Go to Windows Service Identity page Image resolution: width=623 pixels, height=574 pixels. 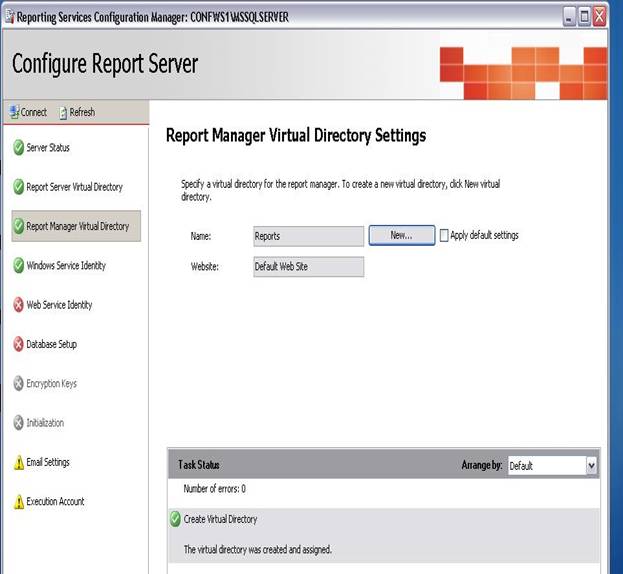pos(66,265)
